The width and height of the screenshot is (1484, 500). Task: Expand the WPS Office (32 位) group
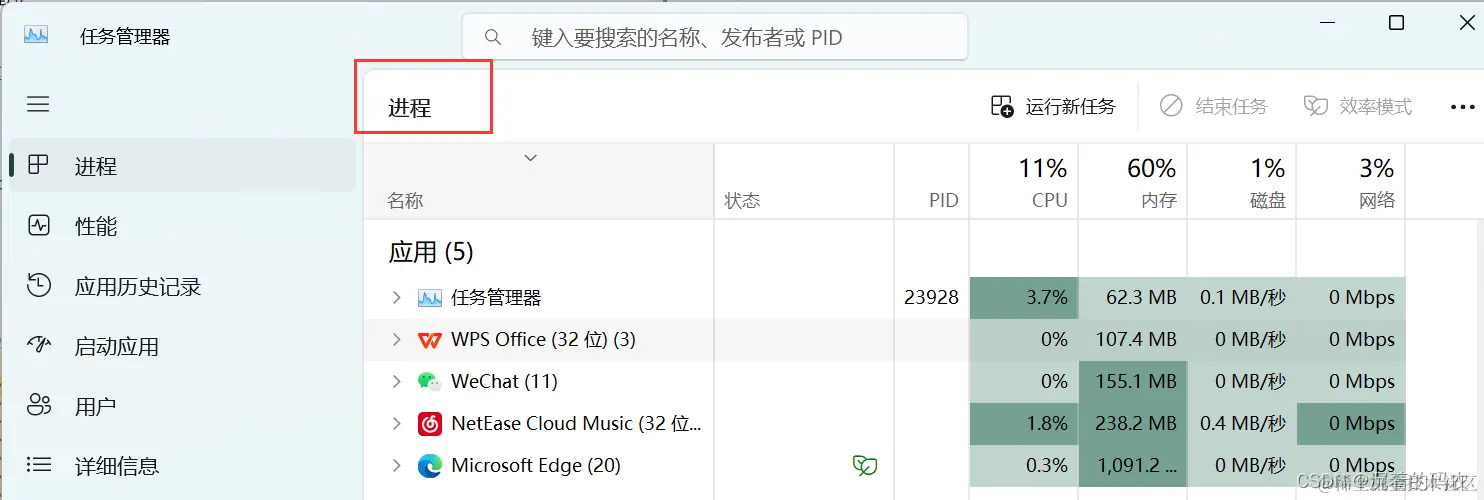(396, 340)
